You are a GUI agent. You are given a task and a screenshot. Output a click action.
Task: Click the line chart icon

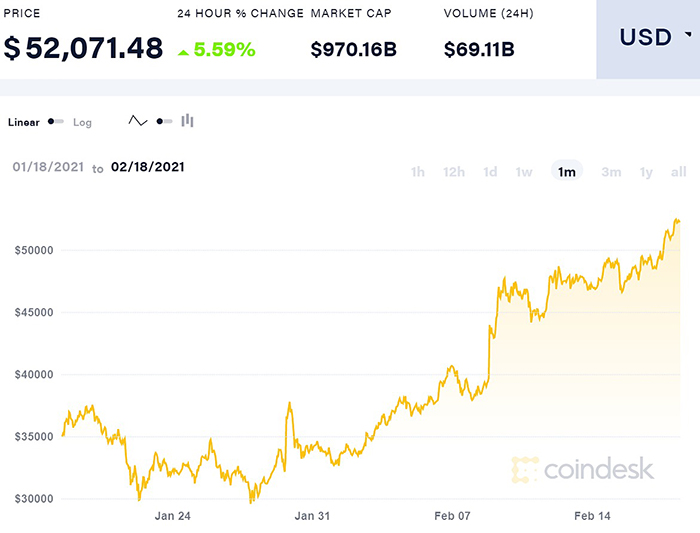coord(138,121)
